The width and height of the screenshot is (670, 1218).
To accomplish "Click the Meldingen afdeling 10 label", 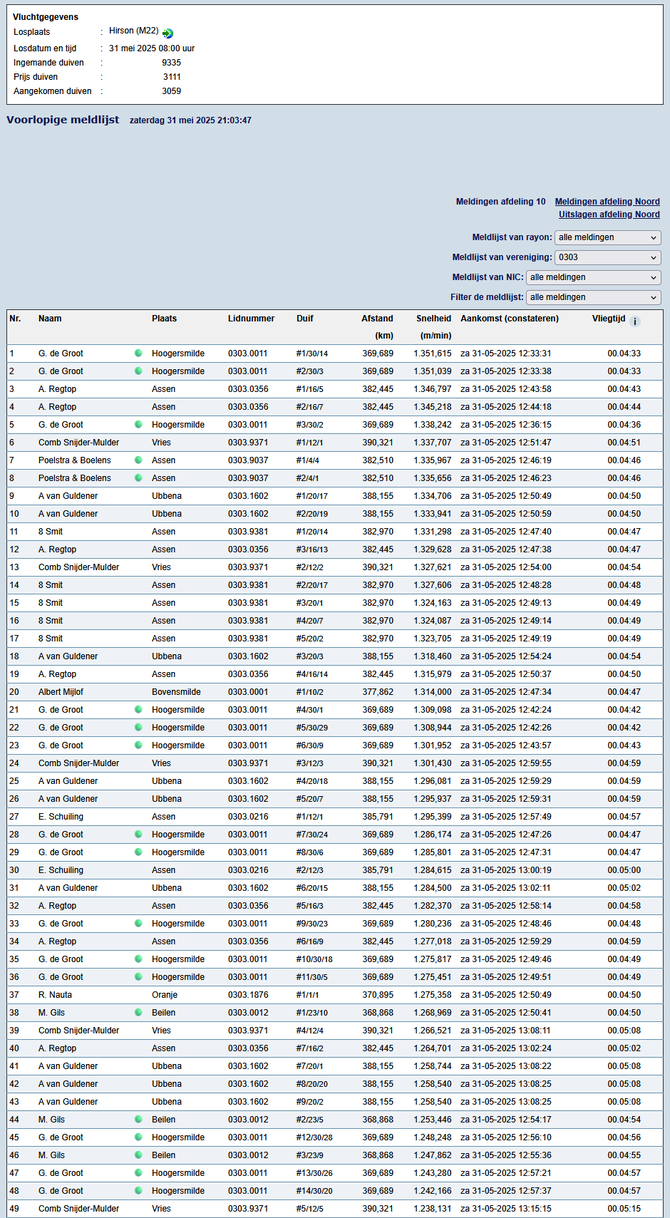I will pyautogui.click(x=500, y=201).
